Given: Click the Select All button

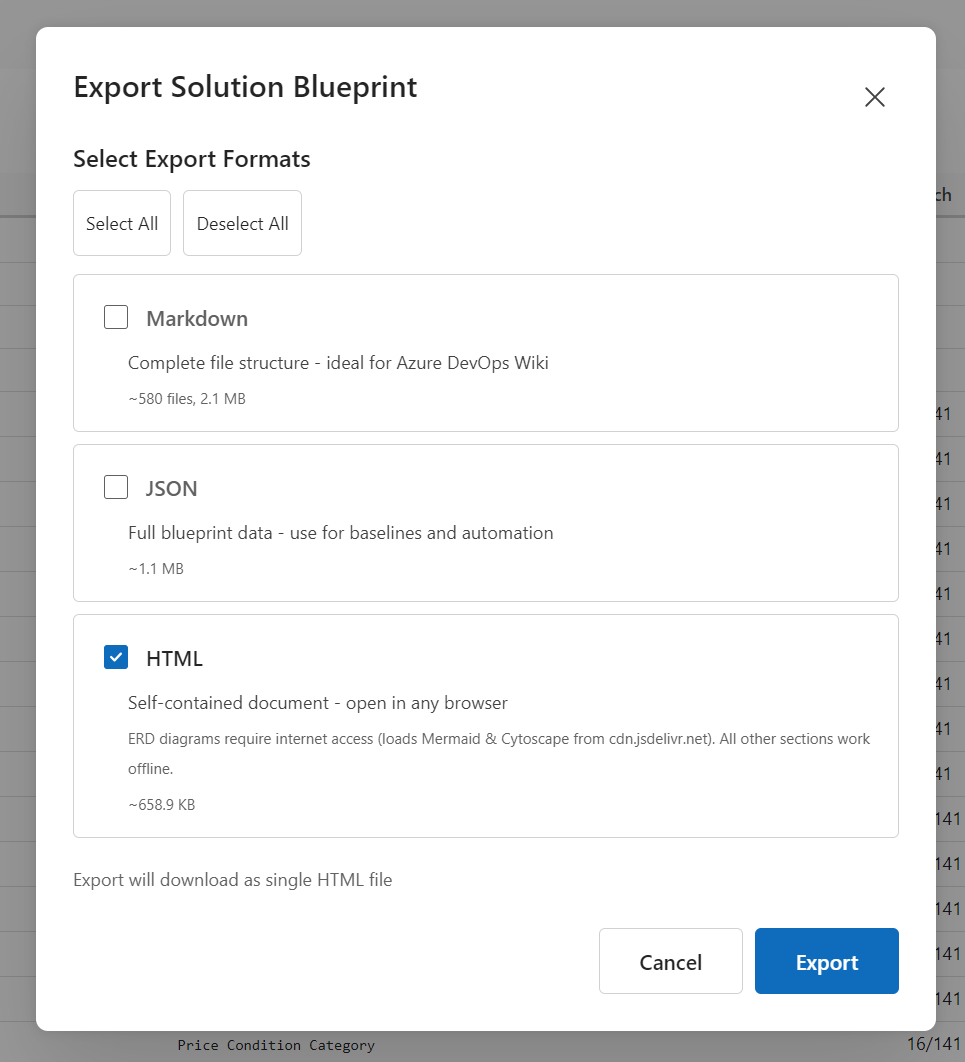Looking at the screenshot, I should coord(122,223).
